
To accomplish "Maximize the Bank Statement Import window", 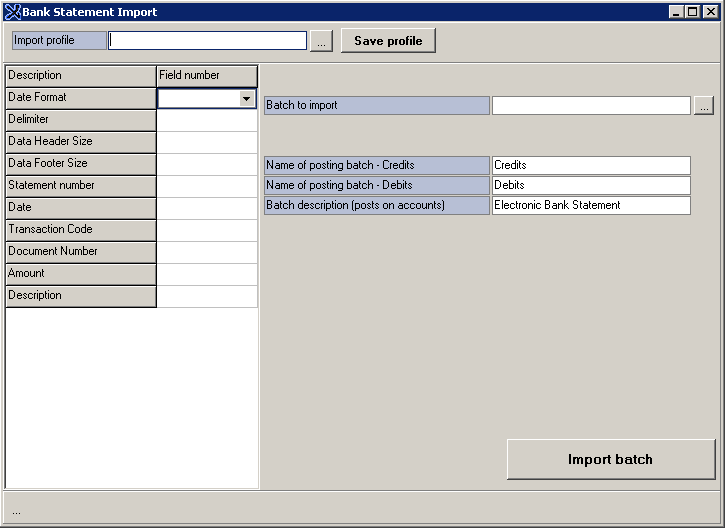I will pos(692,12).
